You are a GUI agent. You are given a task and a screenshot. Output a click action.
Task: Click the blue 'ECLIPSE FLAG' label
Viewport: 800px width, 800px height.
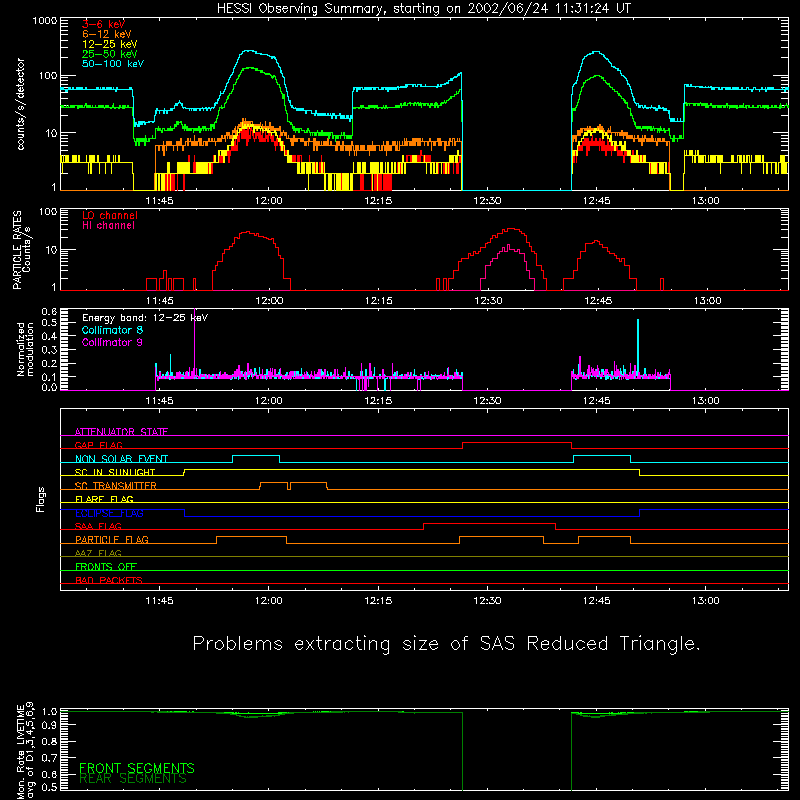click(109, 513)
